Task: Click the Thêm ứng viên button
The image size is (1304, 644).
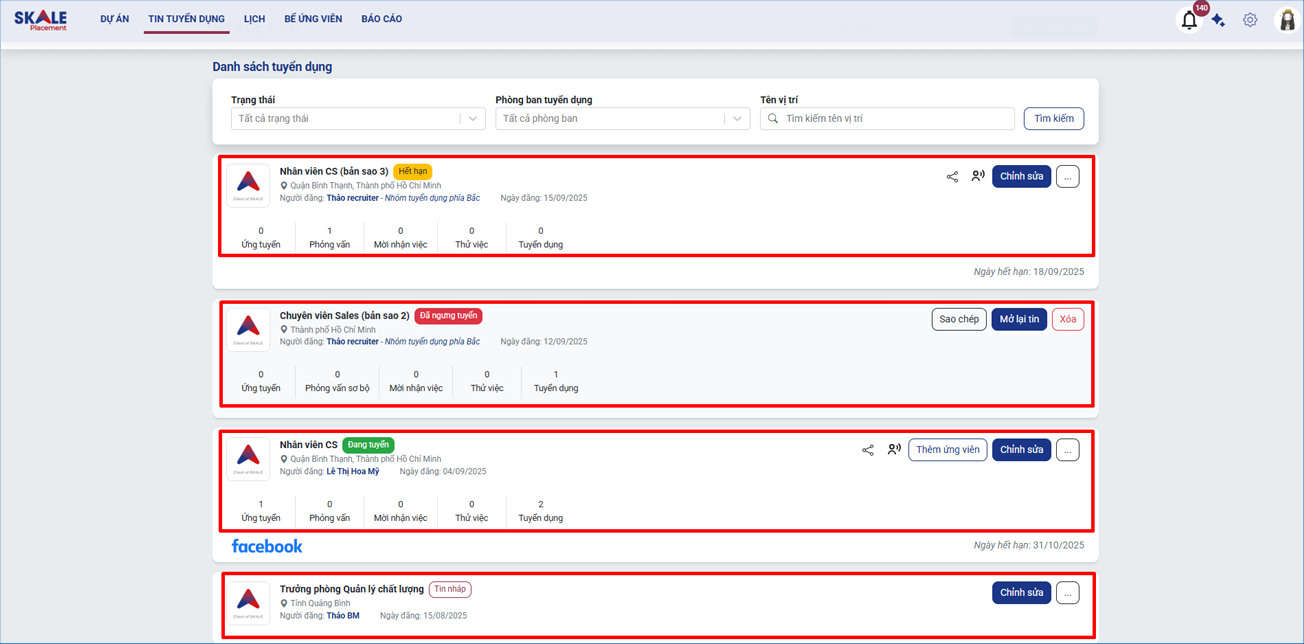Action: [x=947, y=450]
